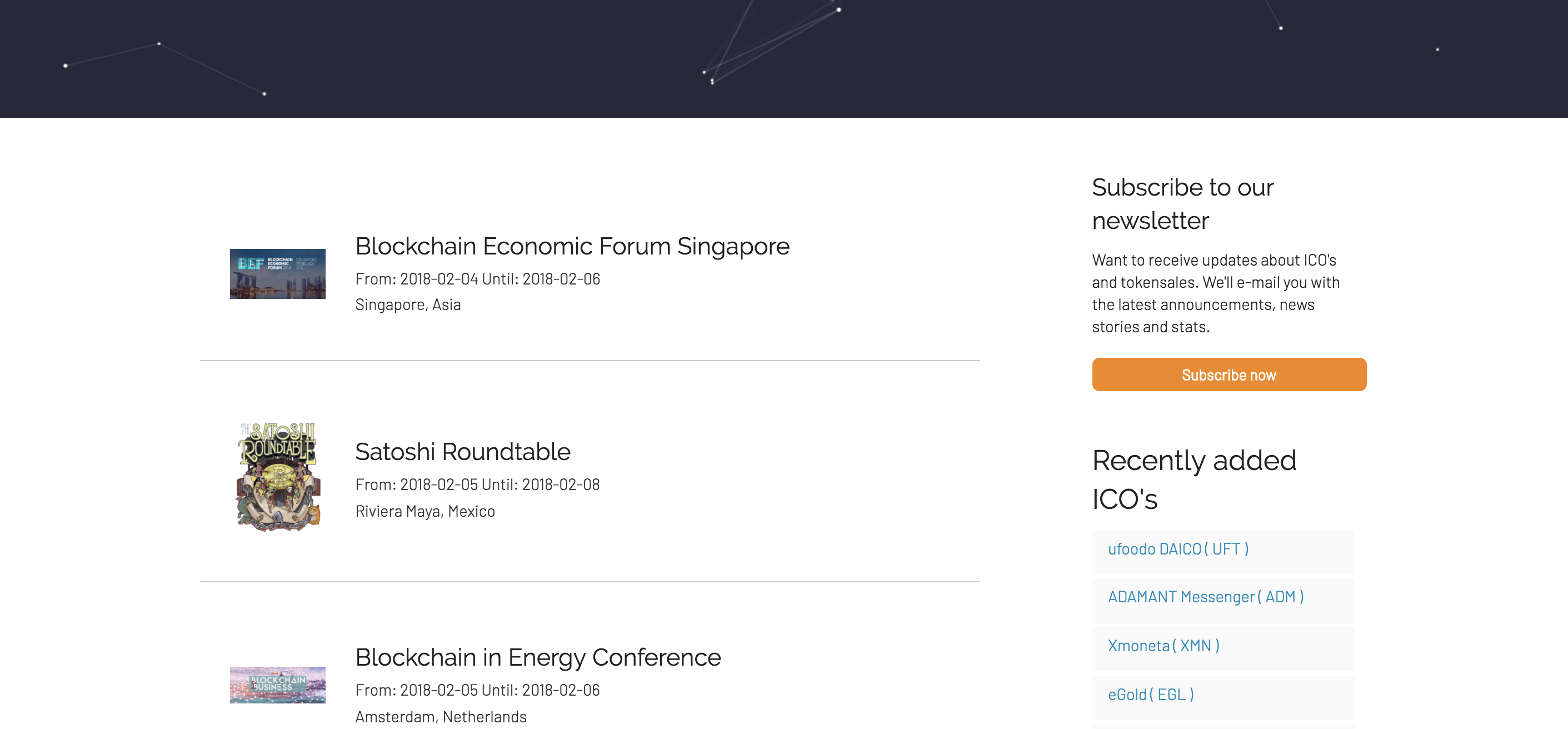Click the Riviera Maya, Mexico location

[425, 511]
